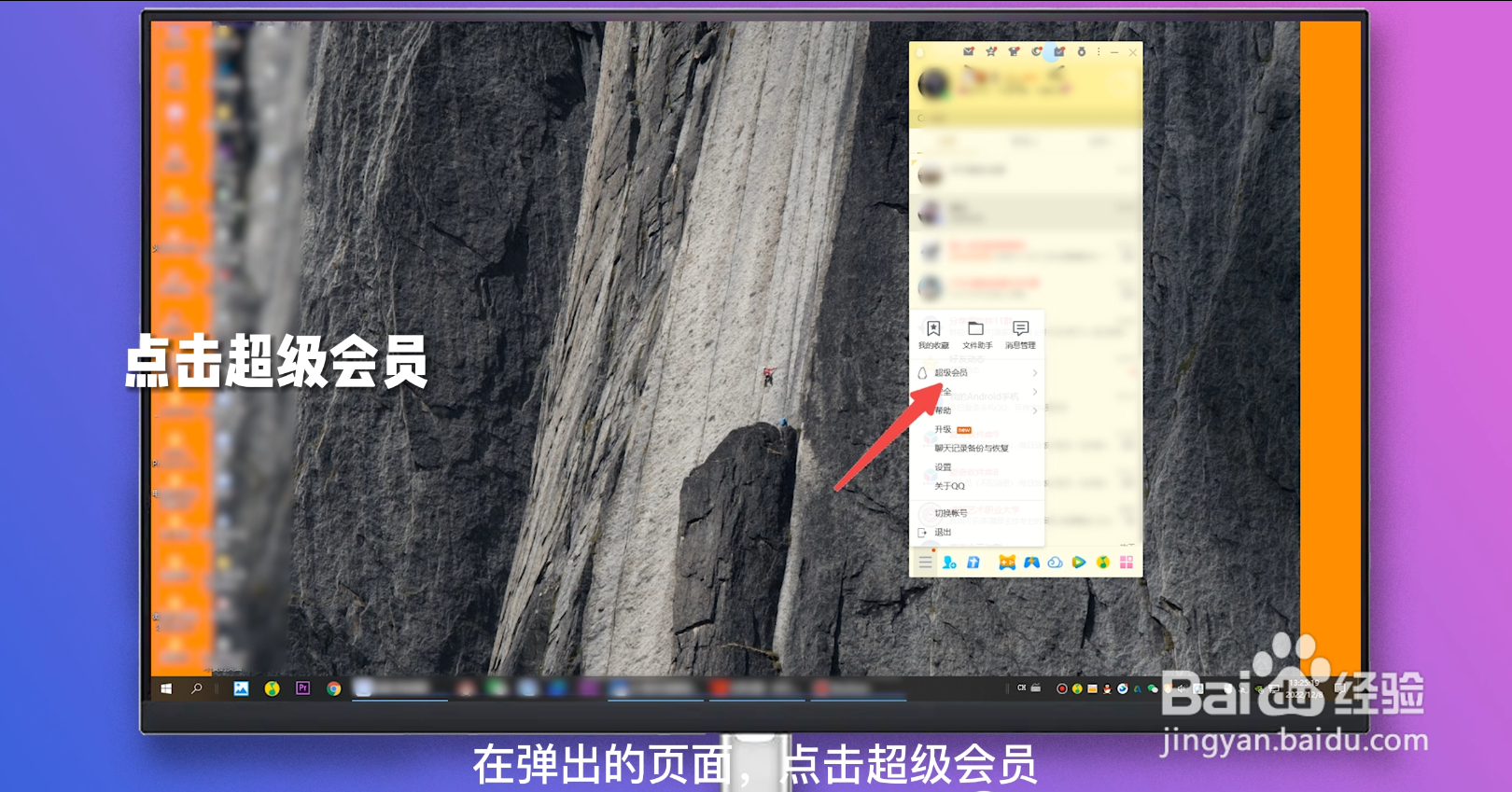Click the medal icon in QQ title bar
1512x792 pixels.
(x=1082, y=51)
